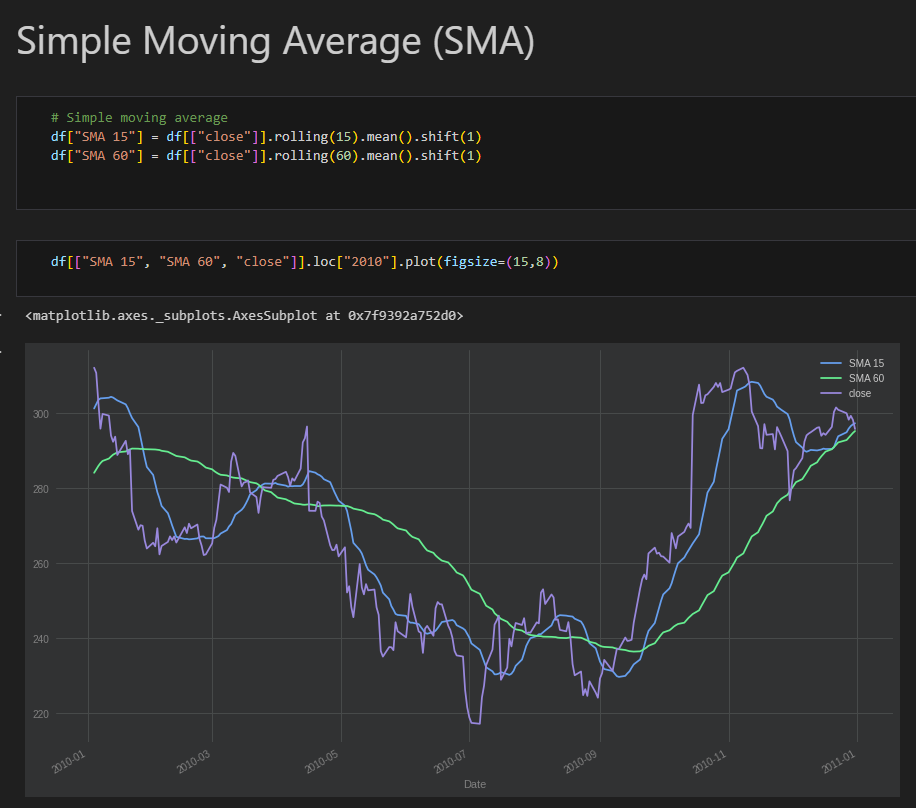Click the 2011-01 x-axis tick label
This screenshot has width=916, height=808.
[x=838, y=762]
